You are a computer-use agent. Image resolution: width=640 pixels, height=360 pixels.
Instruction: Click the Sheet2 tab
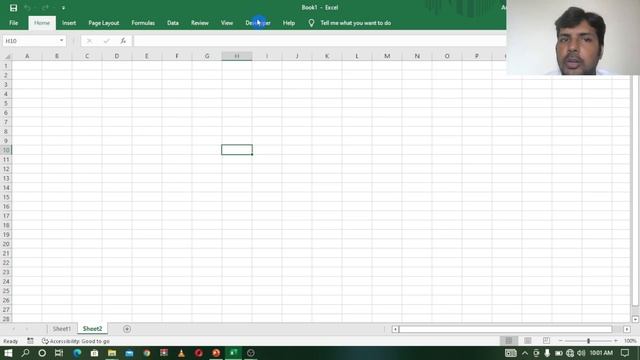point(93,329)
